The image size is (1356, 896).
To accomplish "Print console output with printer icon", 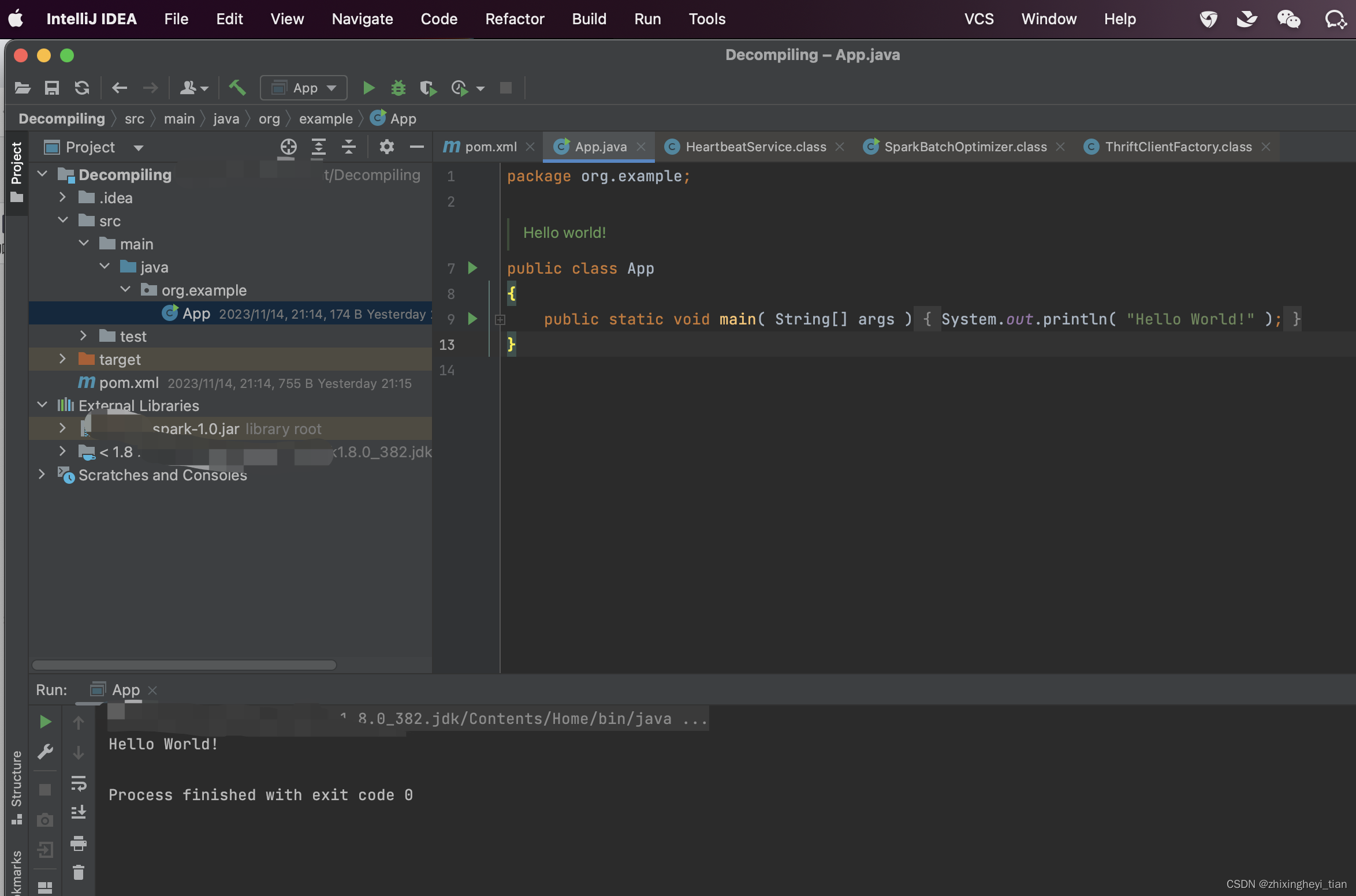I will tap(79, 843).
